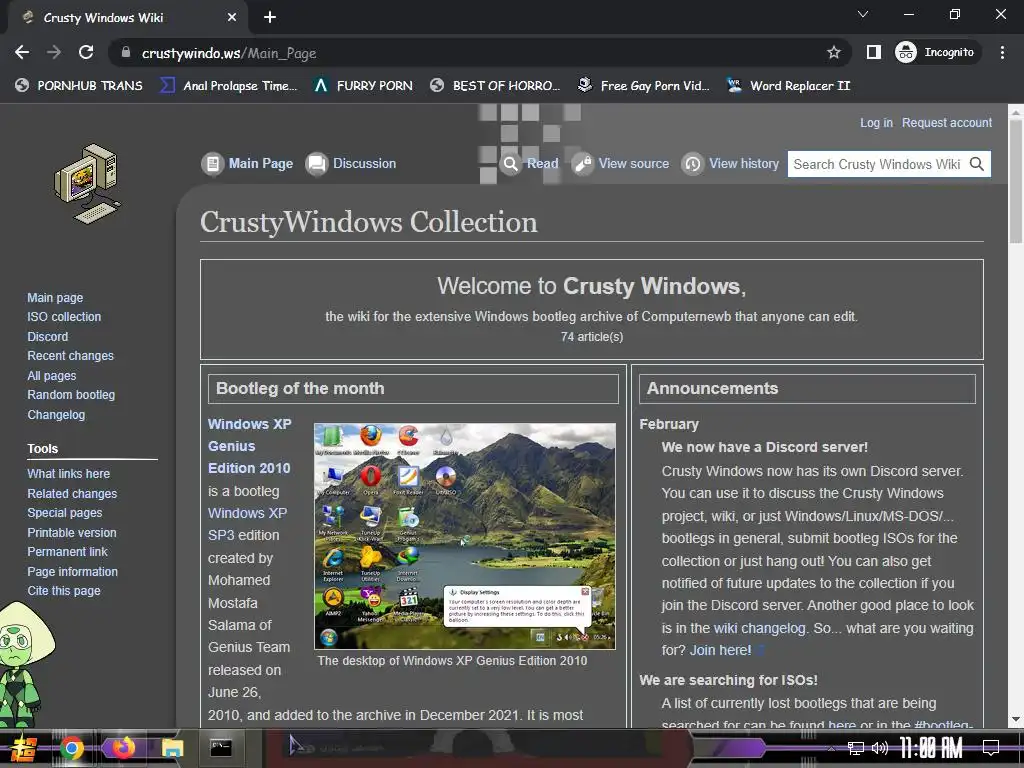
Task: Click Special pages under Tools
Action: pyautogui.click(x=65, y=513)
